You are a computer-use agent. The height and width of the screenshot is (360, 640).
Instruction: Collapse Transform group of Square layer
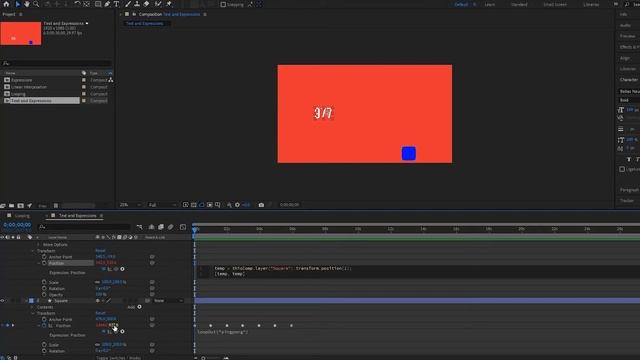(x=33, y=313)
